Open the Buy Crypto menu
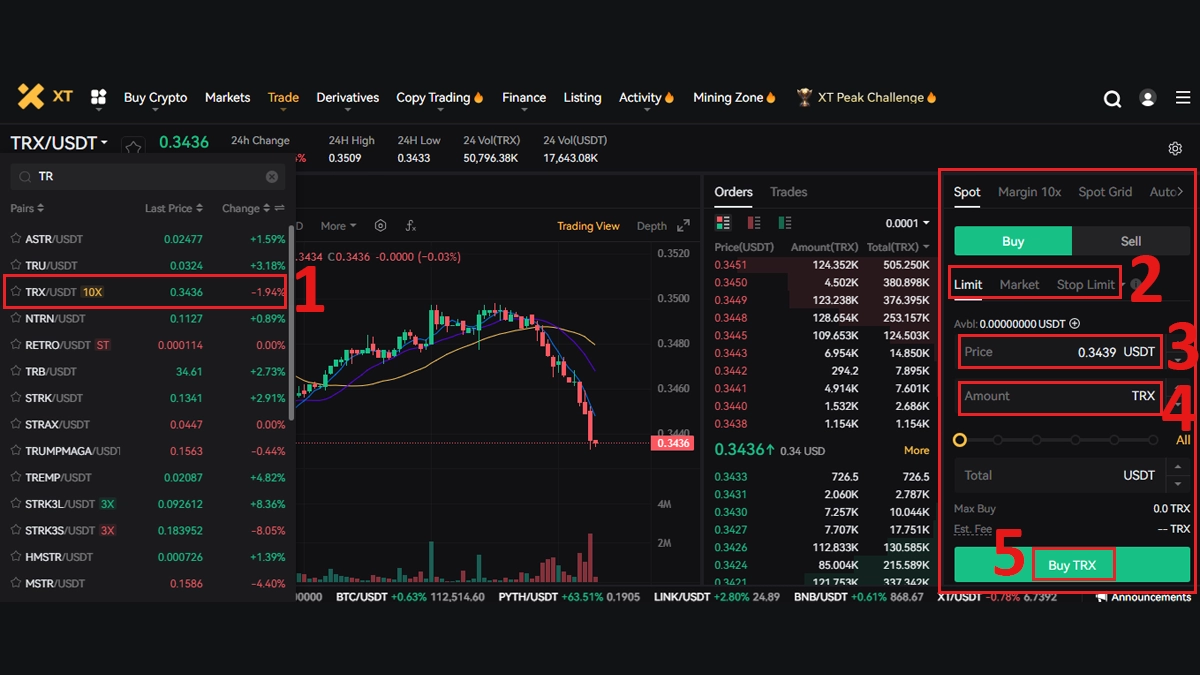The height and width of the screenshot is (675, 1200). [x=155, y=97]
